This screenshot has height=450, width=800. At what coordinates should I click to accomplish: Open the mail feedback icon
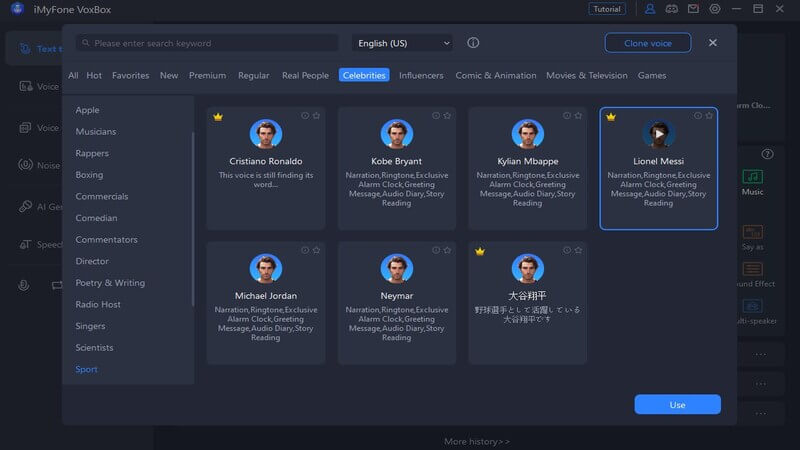693,9
